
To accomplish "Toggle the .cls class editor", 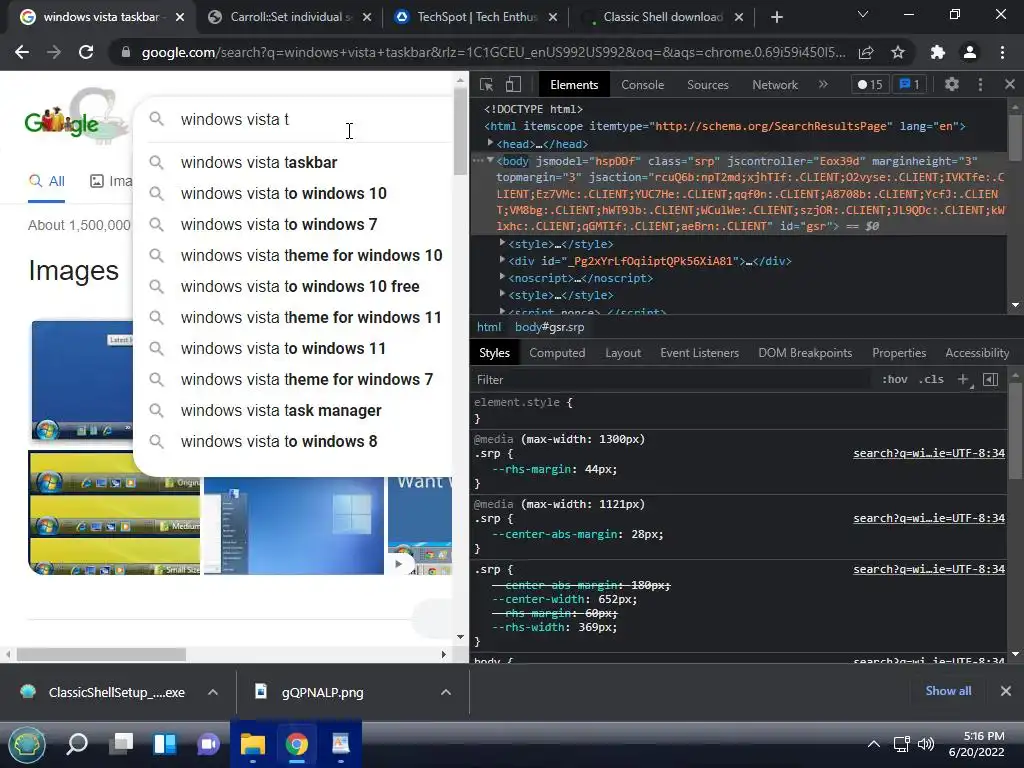I will [x=931, y=379].
